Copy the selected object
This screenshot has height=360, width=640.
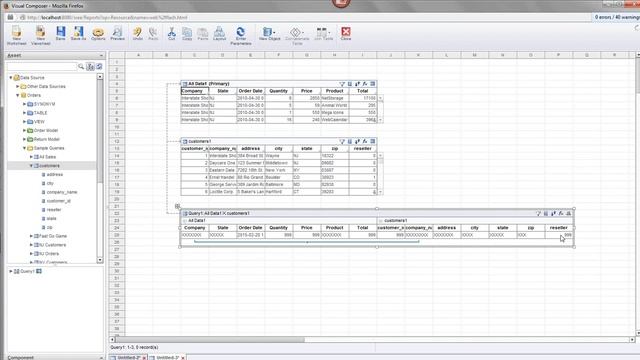pos(187,33)
